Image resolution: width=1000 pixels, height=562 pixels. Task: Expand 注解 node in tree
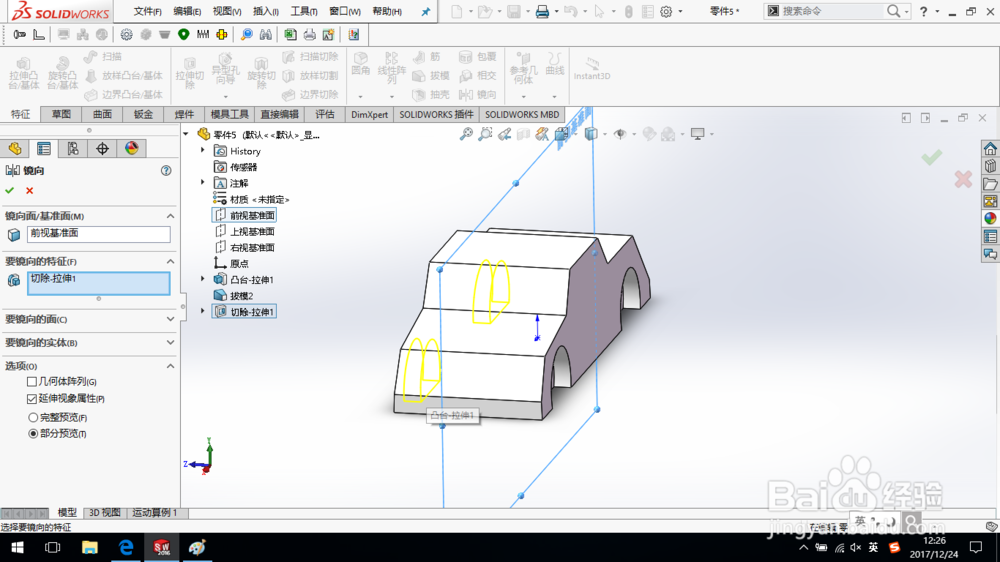203,182
